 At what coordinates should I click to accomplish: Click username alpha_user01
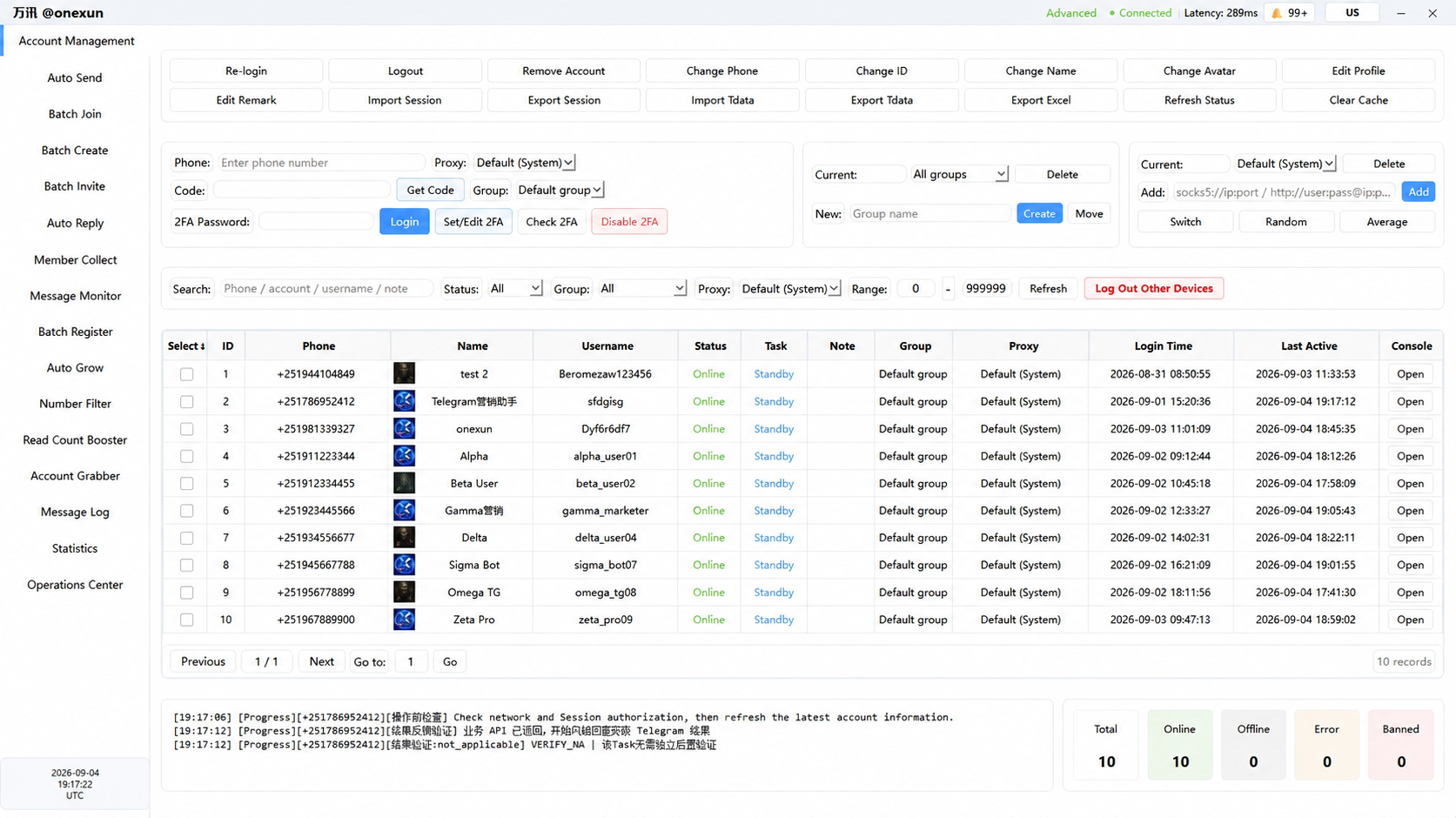(x=605, y=456)
